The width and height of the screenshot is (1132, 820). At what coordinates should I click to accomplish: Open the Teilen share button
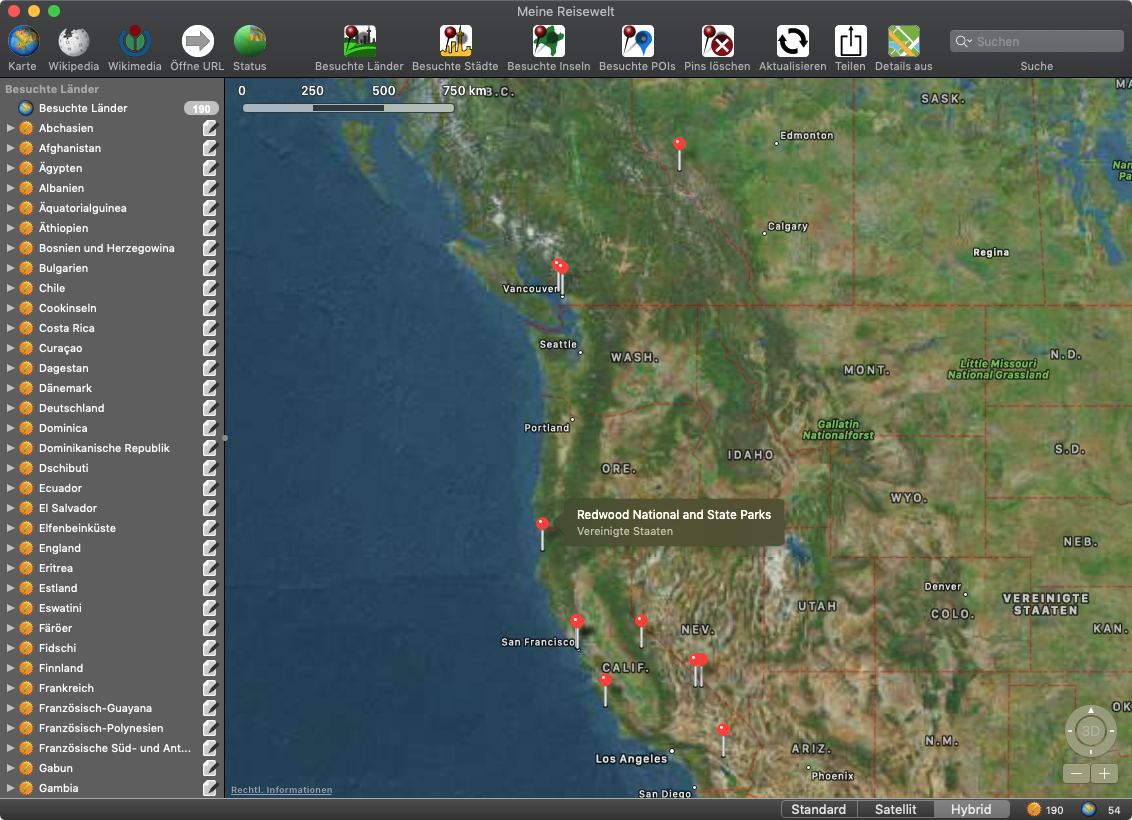850,42
